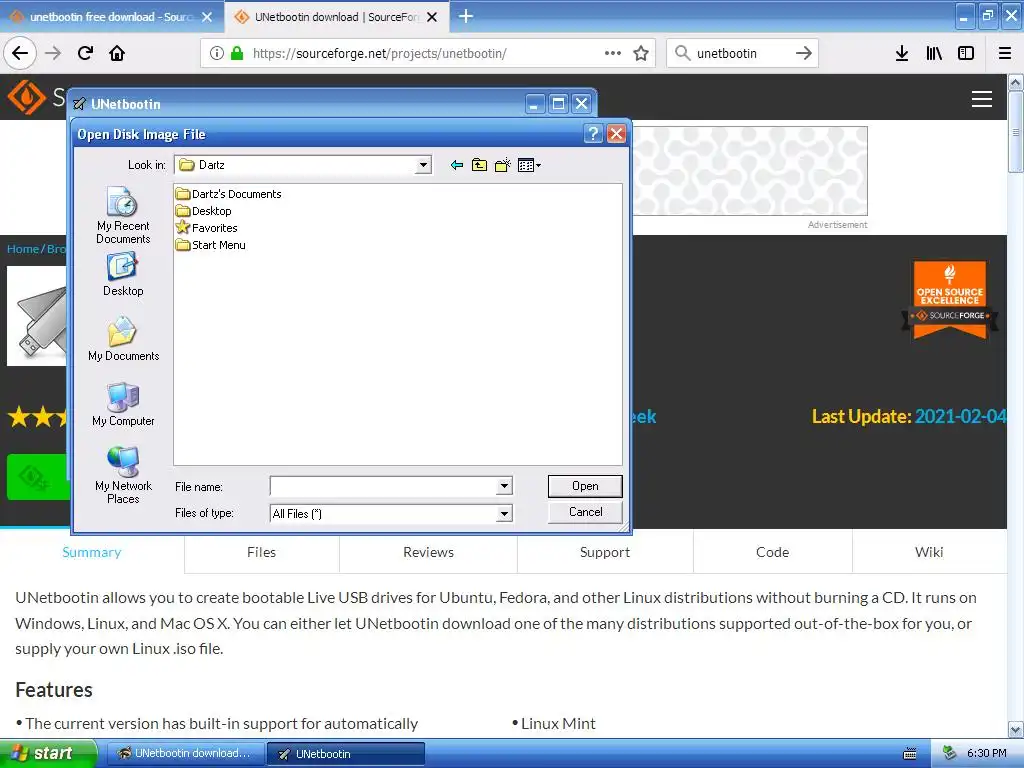Open the Reviews tab
The width and height of the screenshot is (1024, 768).
pyautogui.click(x=428, y=552)
